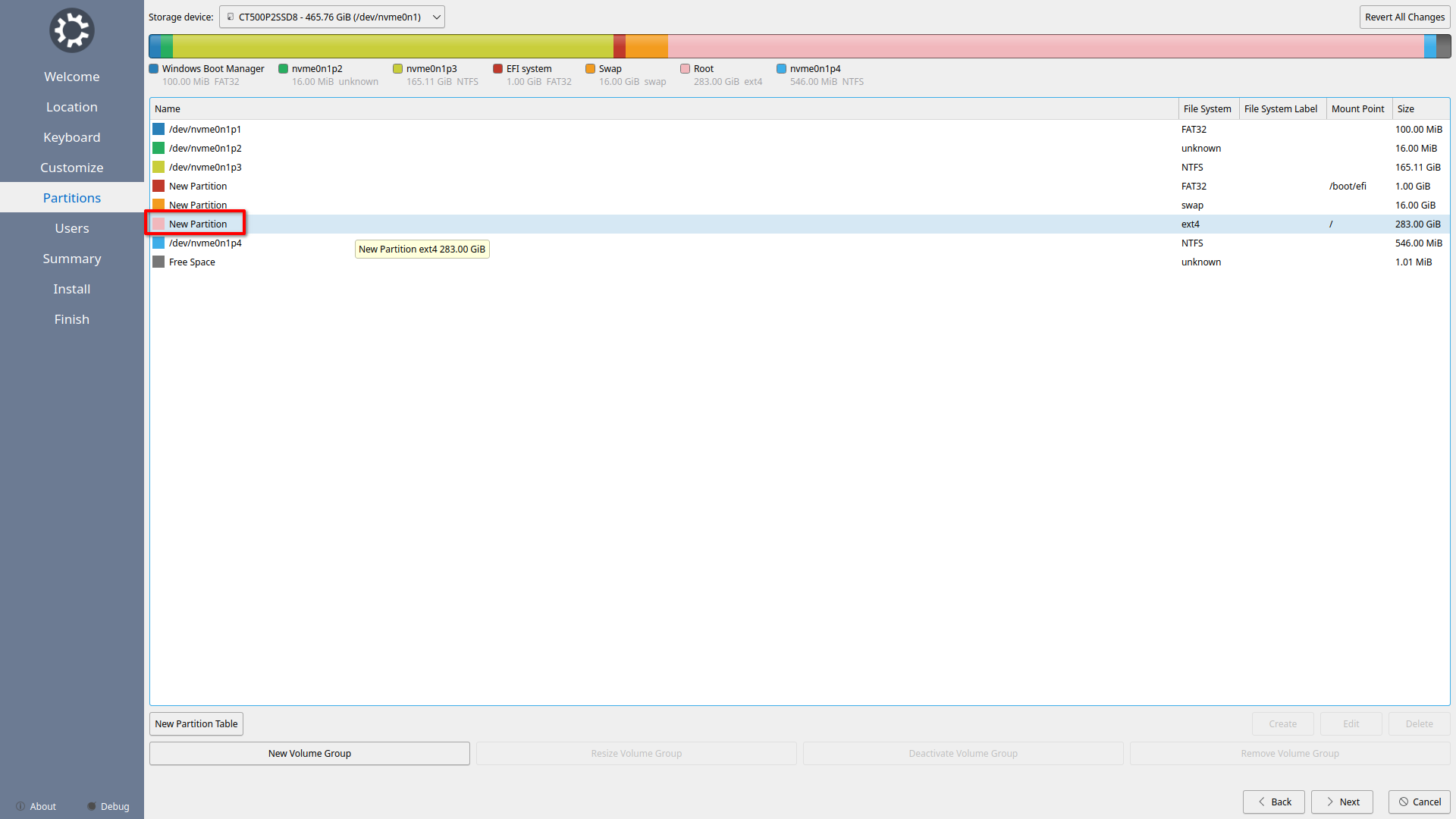Click the About info icon

(x=20, y=806)
